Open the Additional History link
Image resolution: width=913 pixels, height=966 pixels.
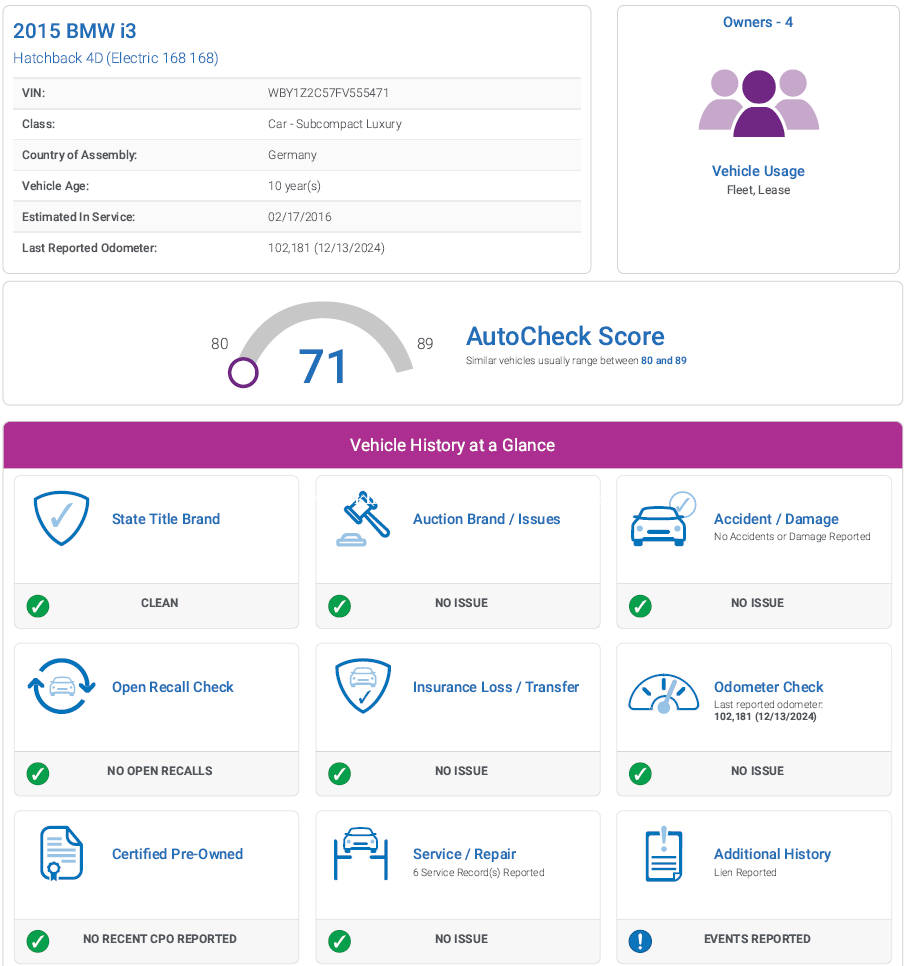click(x=773, y=854)
